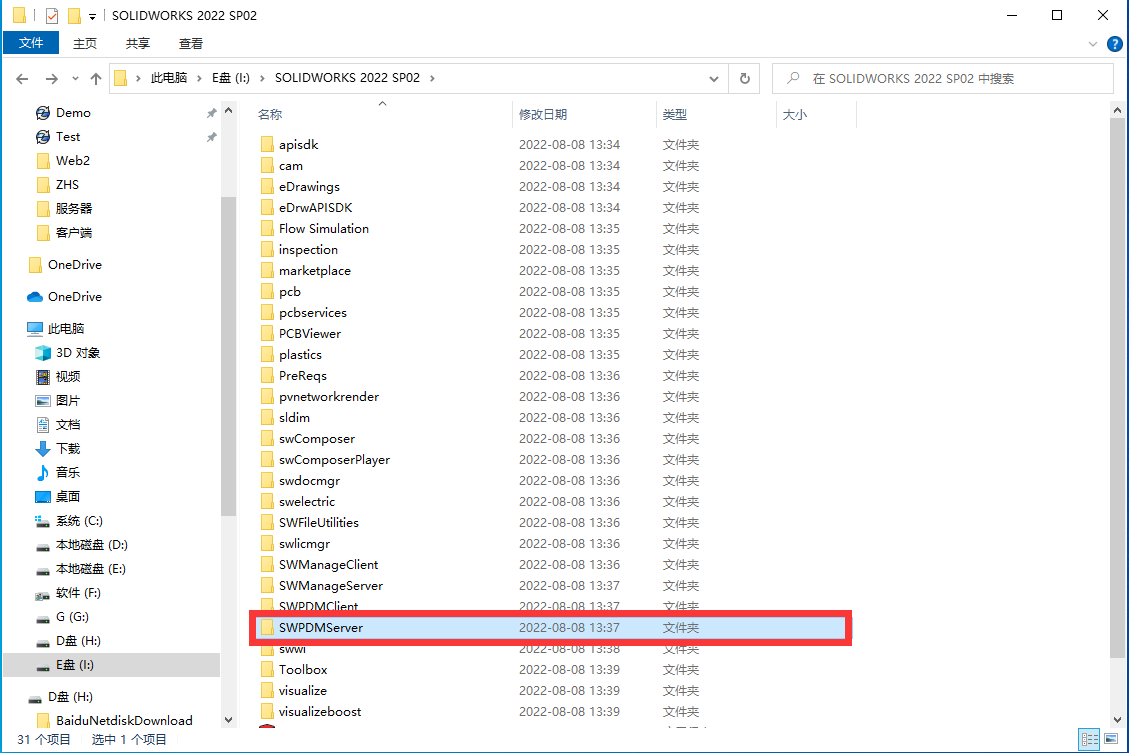Open the recent locations dropdown arrow
Image resolution: width=1129 pixels, height=753 pixels.
(x=75, y=78)
